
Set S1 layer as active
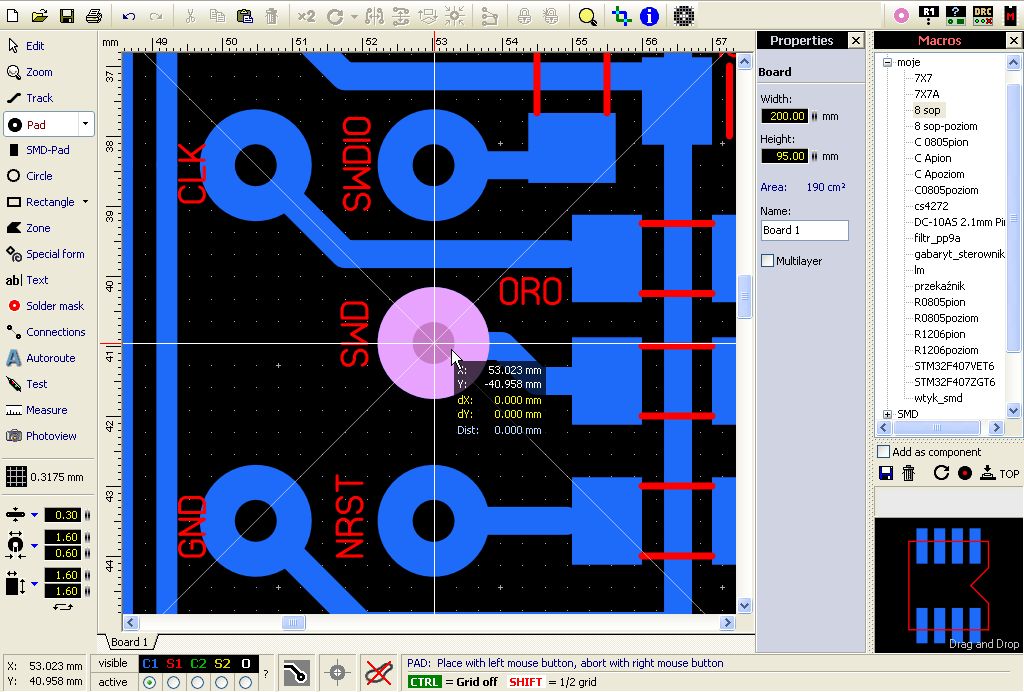174,682
